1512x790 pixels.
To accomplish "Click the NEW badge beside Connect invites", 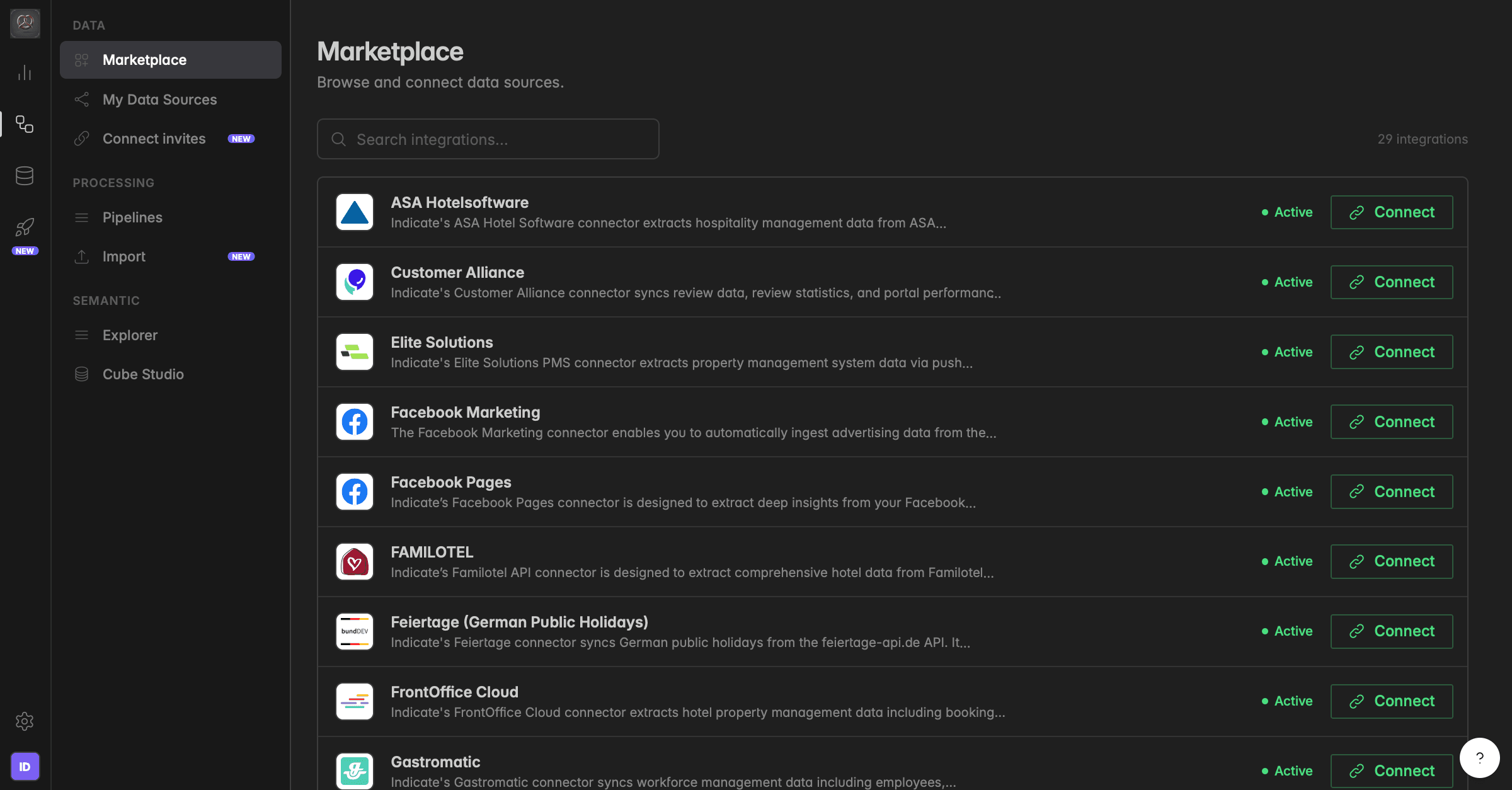I will click(241, 139).
